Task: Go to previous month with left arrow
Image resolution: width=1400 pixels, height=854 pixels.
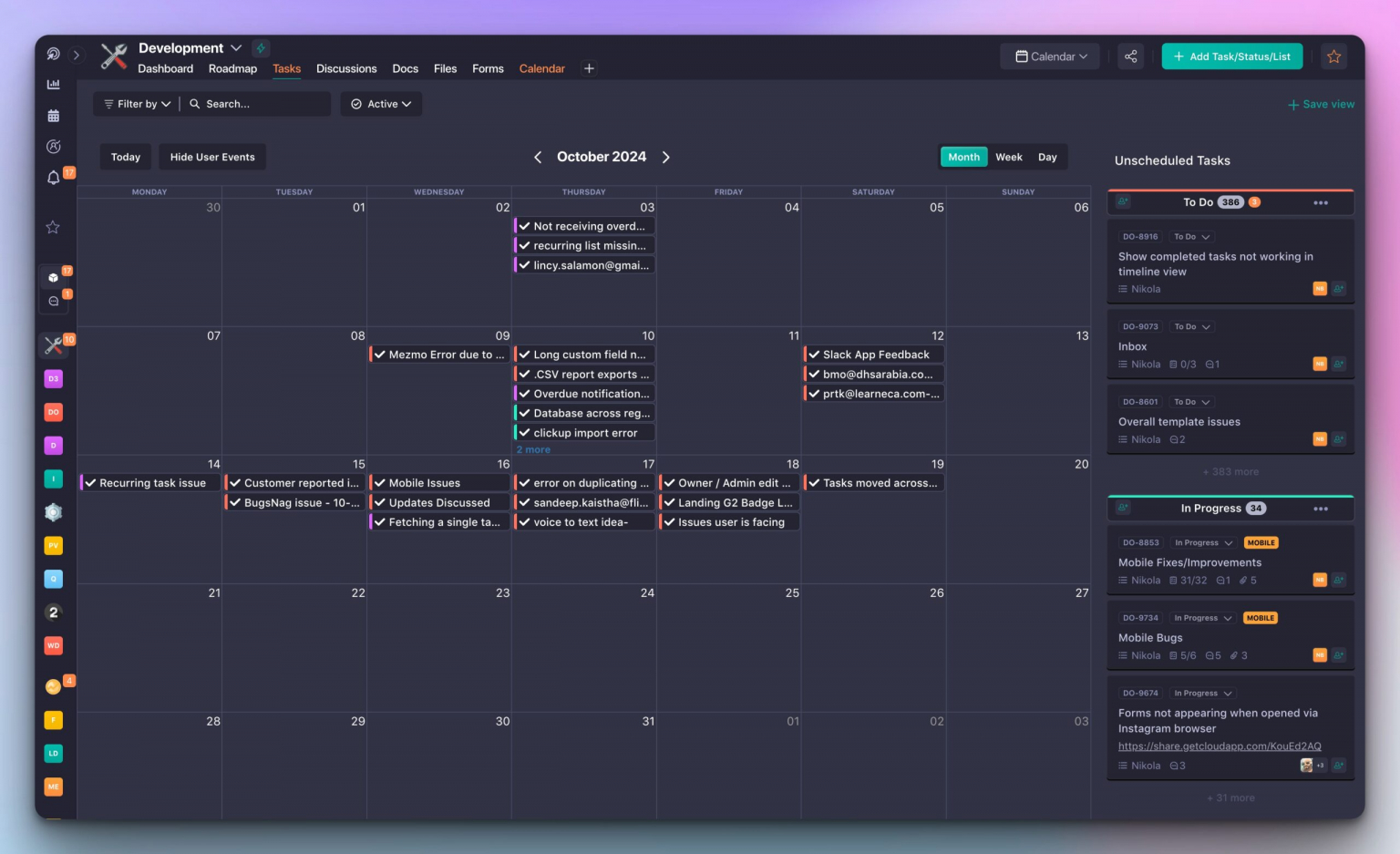Action: [538, 157]
